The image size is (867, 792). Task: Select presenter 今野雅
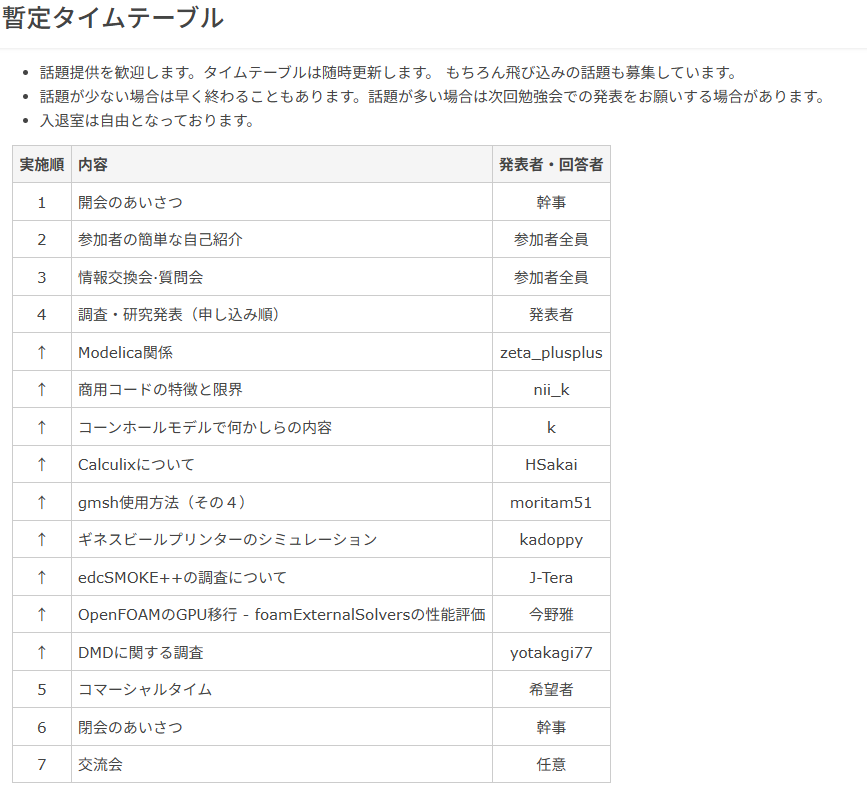coord(551,614)
